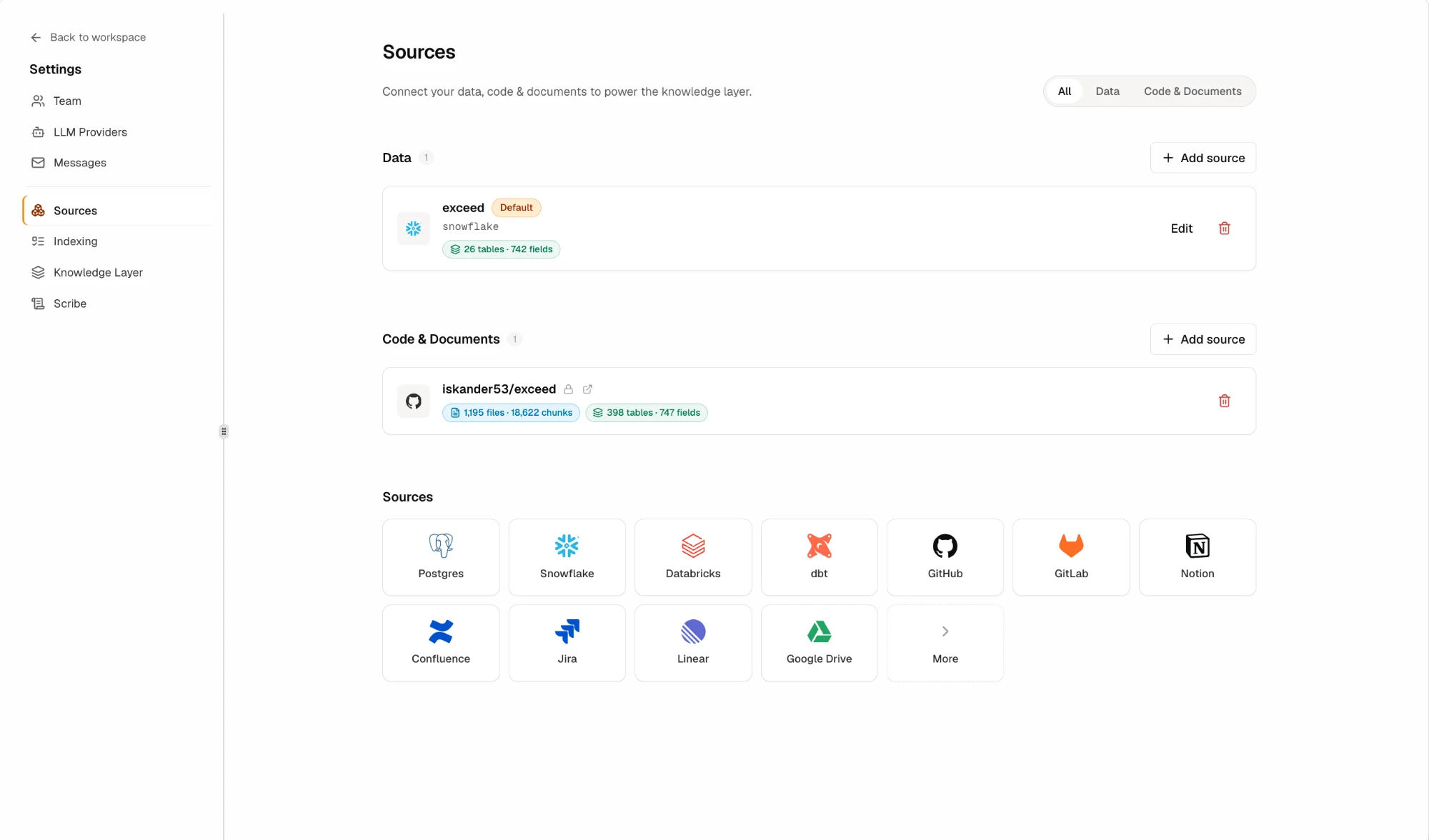Click the iskander53/exceed repository name
1429x840 pixels.
[499, 389]
